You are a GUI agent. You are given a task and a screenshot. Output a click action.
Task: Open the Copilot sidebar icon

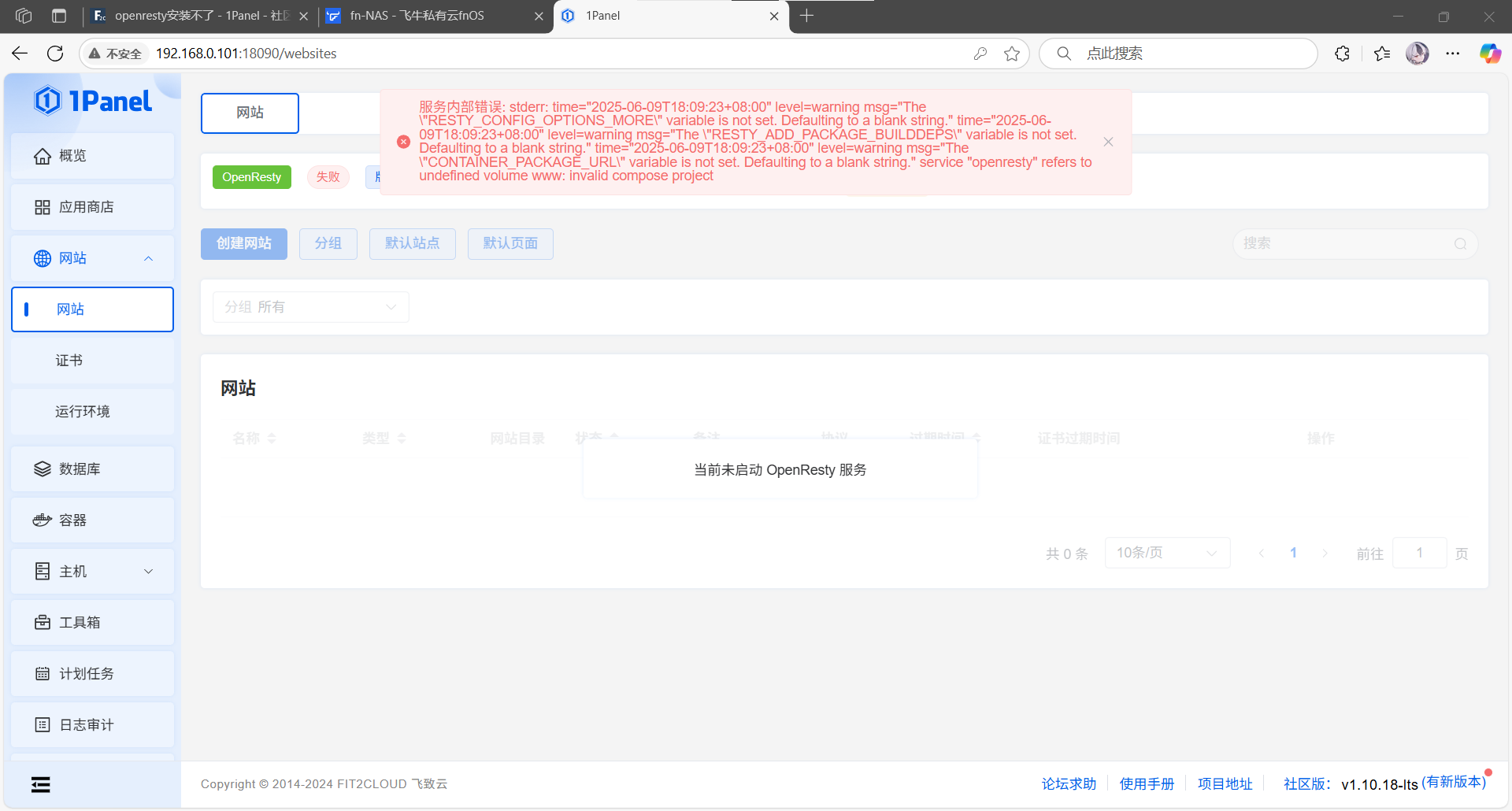tap(1490, 54)
